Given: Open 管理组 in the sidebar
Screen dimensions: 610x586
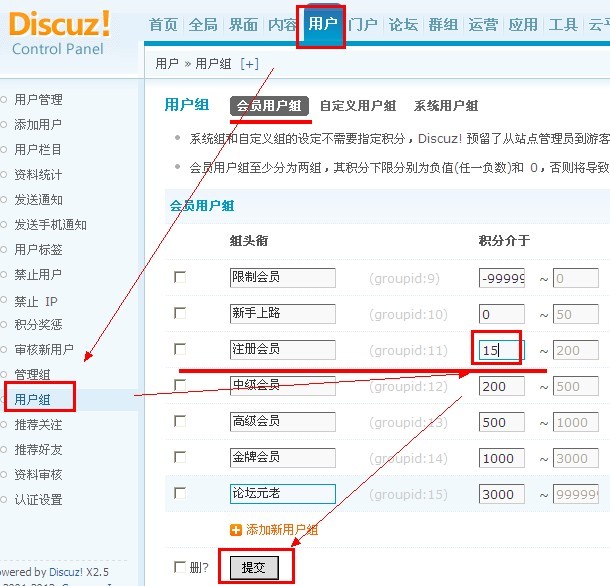Looking at the screenshot, I should pos(32,374).
